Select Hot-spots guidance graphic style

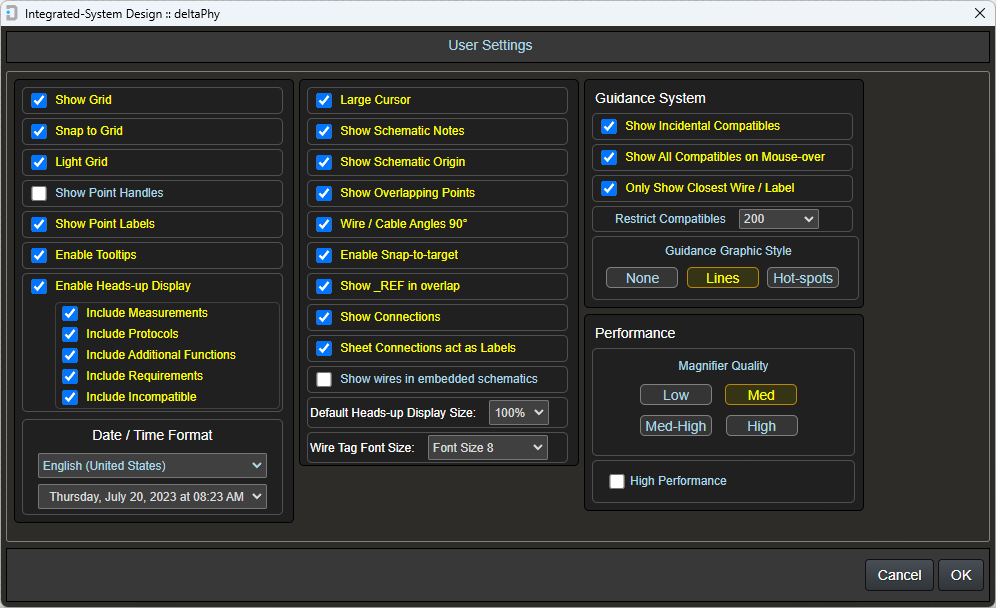tap(803, 278)
